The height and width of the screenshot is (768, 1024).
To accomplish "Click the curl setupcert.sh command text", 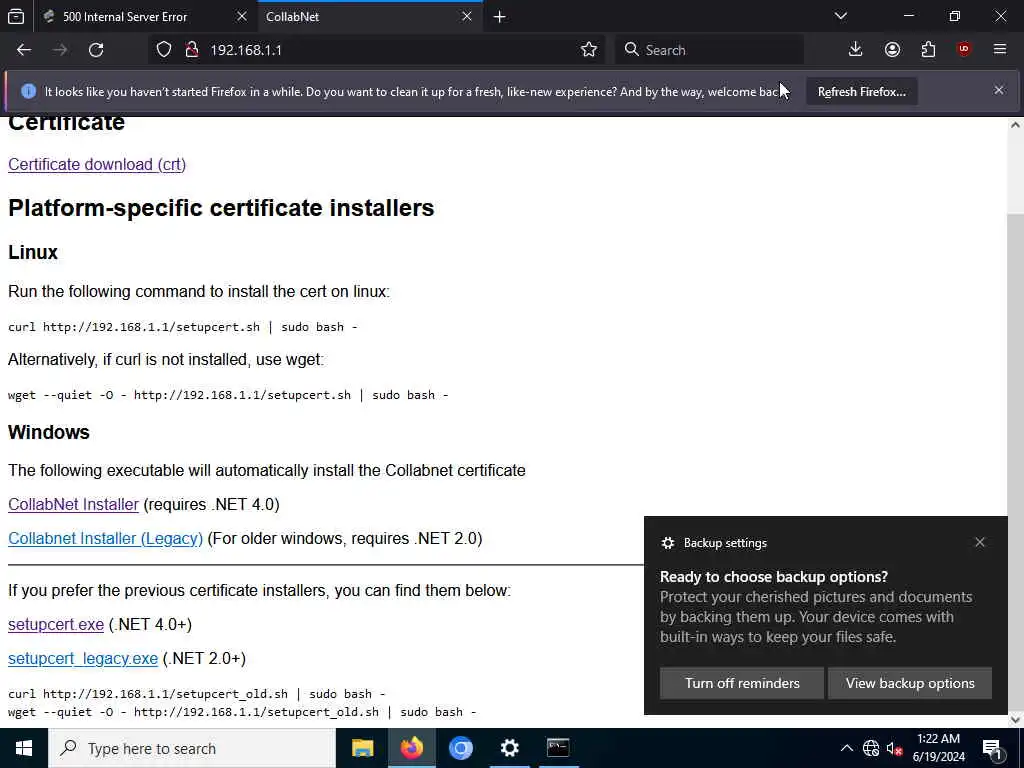I will point(182,327).
